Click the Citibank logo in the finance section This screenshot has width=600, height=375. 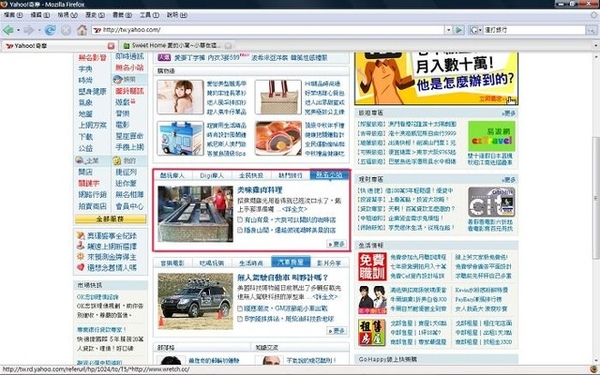[492, 202]
